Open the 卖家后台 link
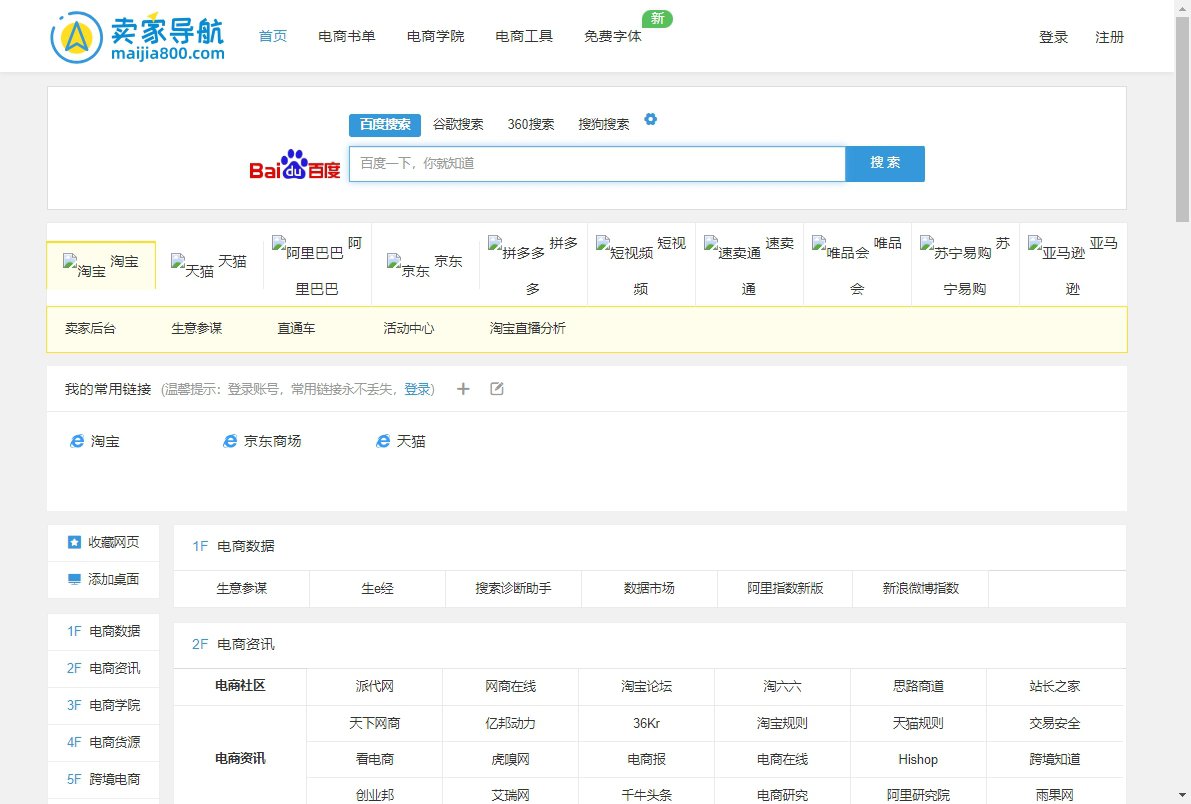 point(90,328)
